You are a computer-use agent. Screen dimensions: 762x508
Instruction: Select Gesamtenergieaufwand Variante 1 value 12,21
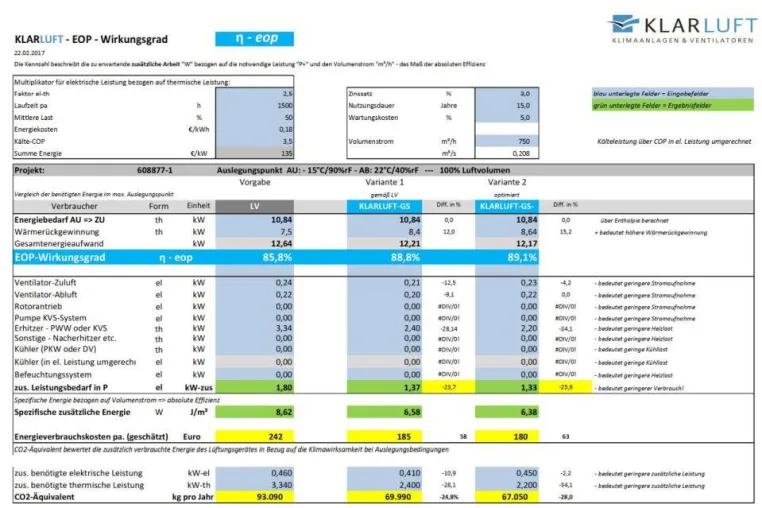[384, 244]
